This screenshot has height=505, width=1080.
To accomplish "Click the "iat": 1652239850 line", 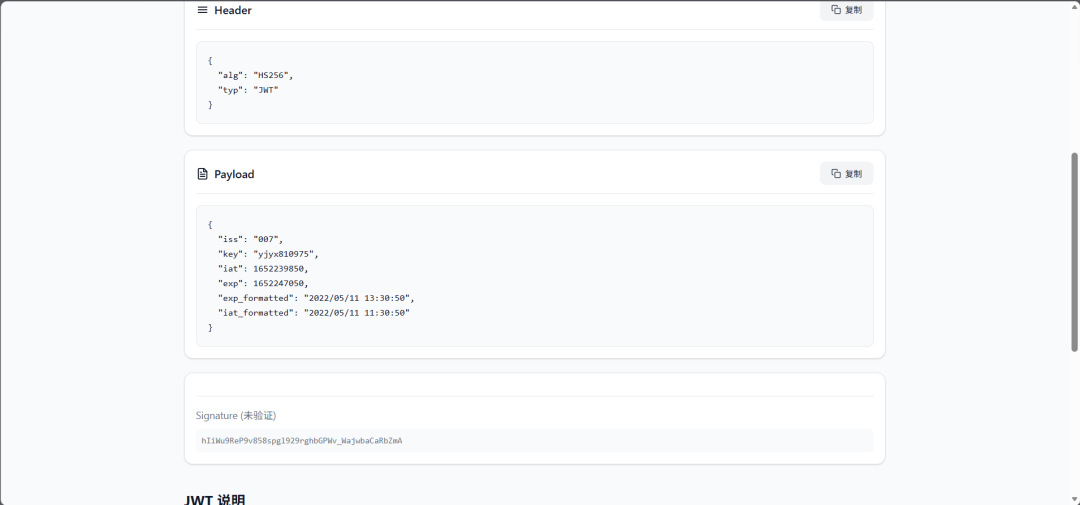I will 263,269.
